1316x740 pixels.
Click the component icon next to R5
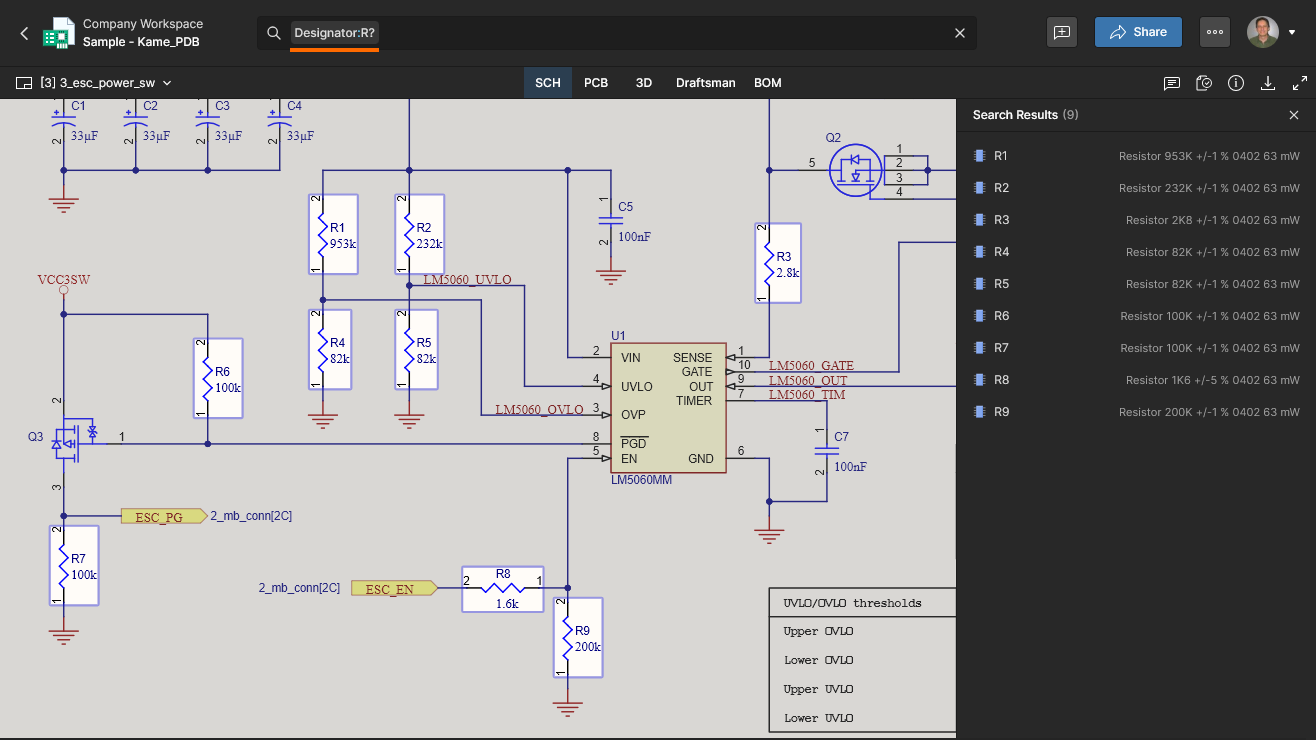[x=979, y=284]
